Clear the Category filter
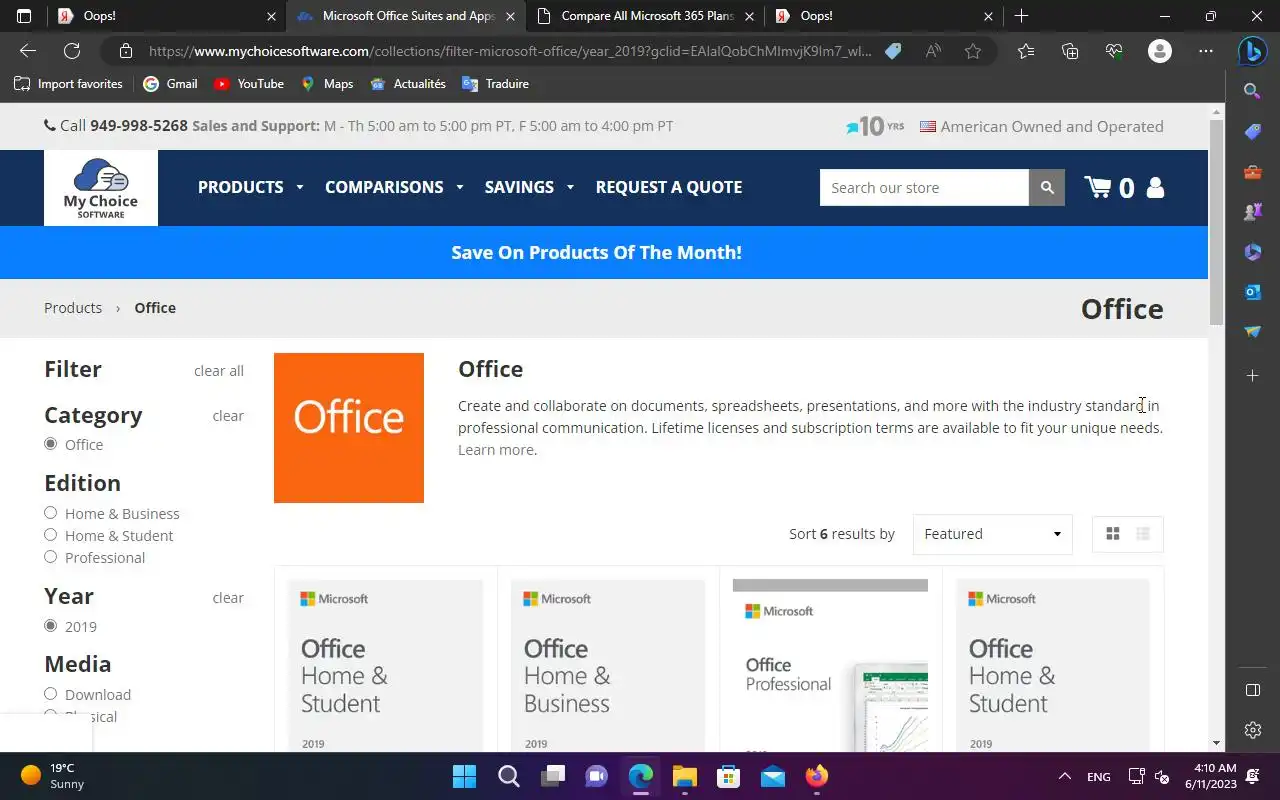This screenshot has width=1280, height=800. [x=228, y=416]
